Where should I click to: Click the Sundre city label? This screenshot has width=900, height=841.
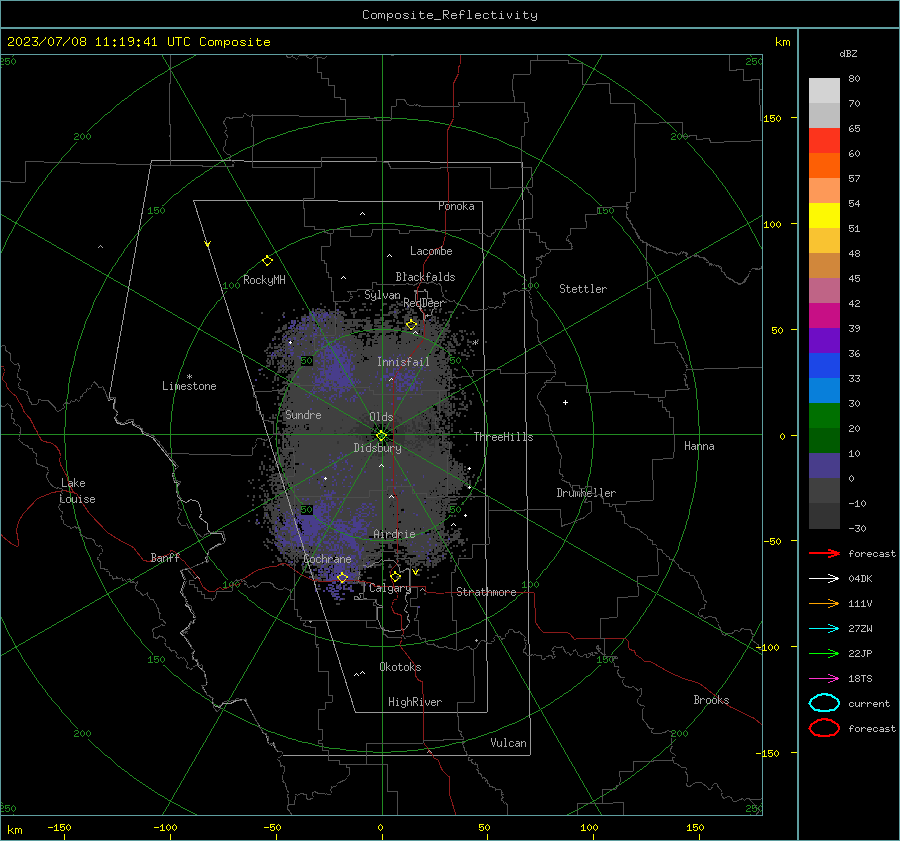click(x=303, y=414)
